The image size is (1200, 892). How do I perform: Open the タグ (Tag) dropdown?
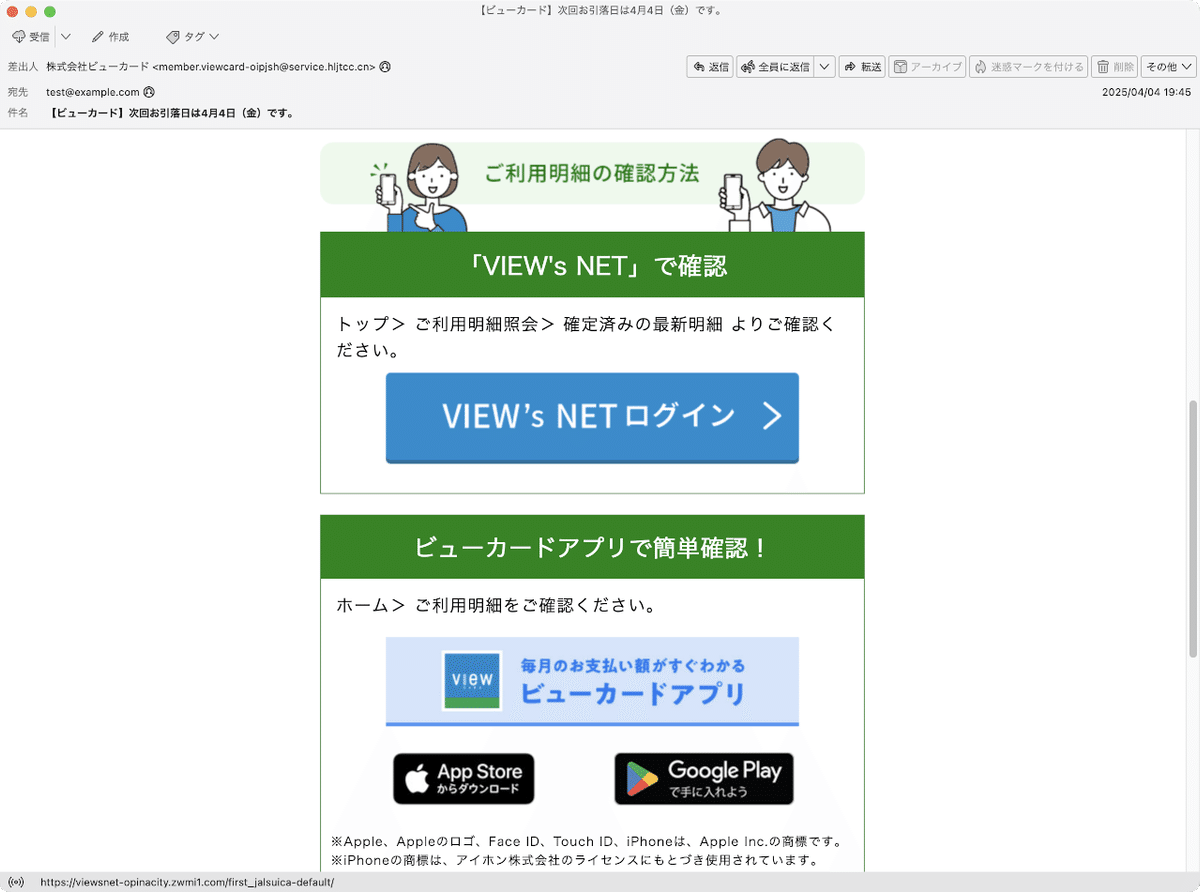click(193, 37)
